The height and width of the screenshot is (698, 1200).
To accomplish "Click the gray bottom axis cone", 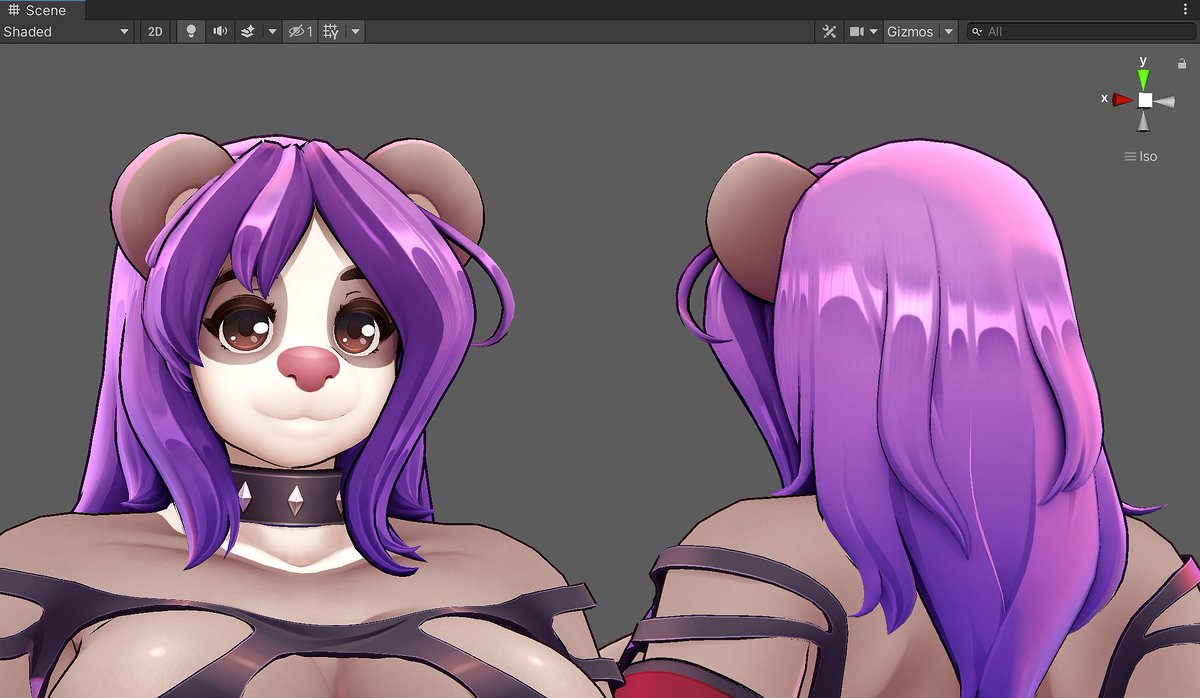I will [x=1144, y=121].
